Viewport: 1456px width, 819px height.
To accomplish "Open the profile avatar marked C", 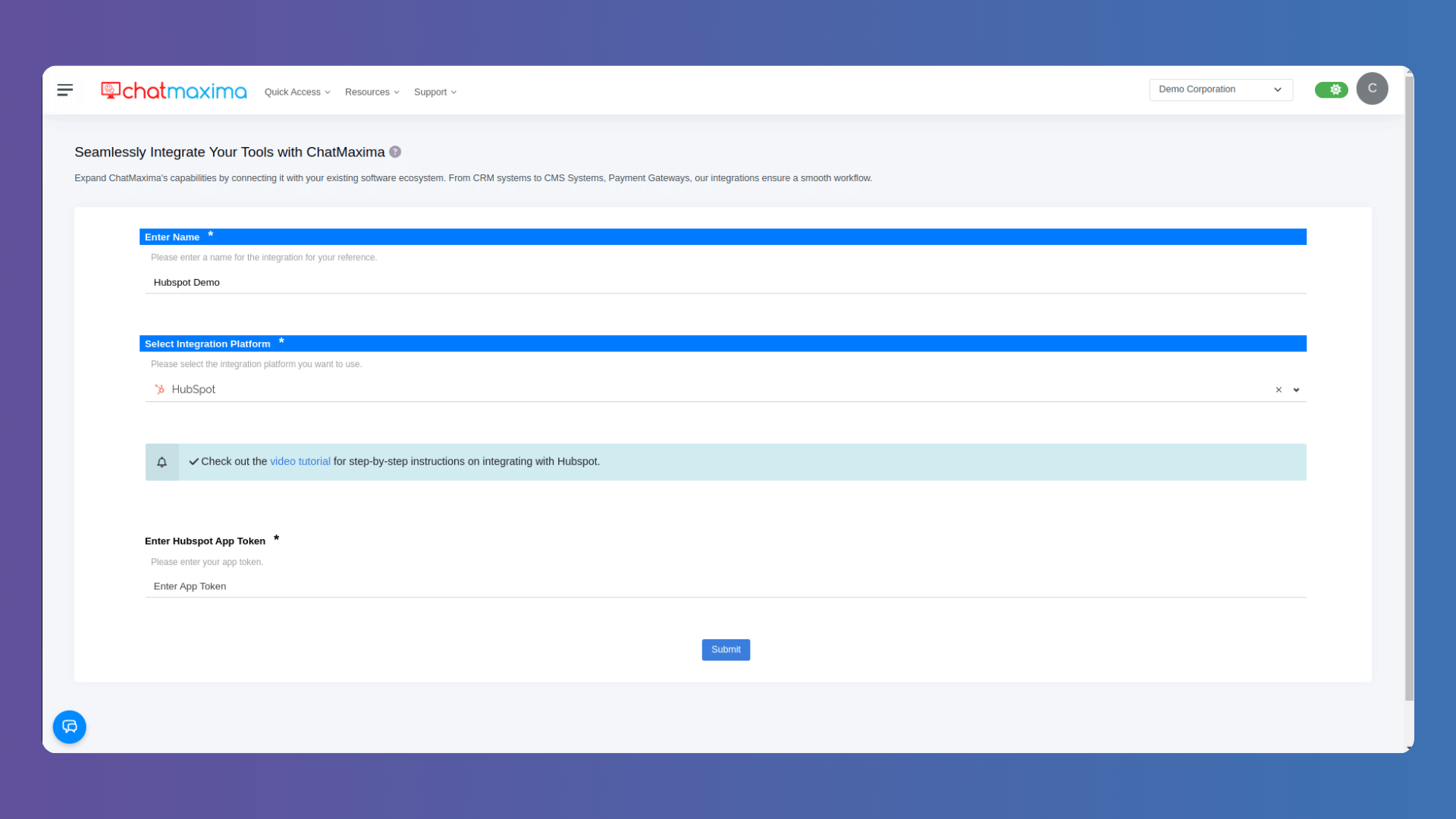I will [1372, 89].
